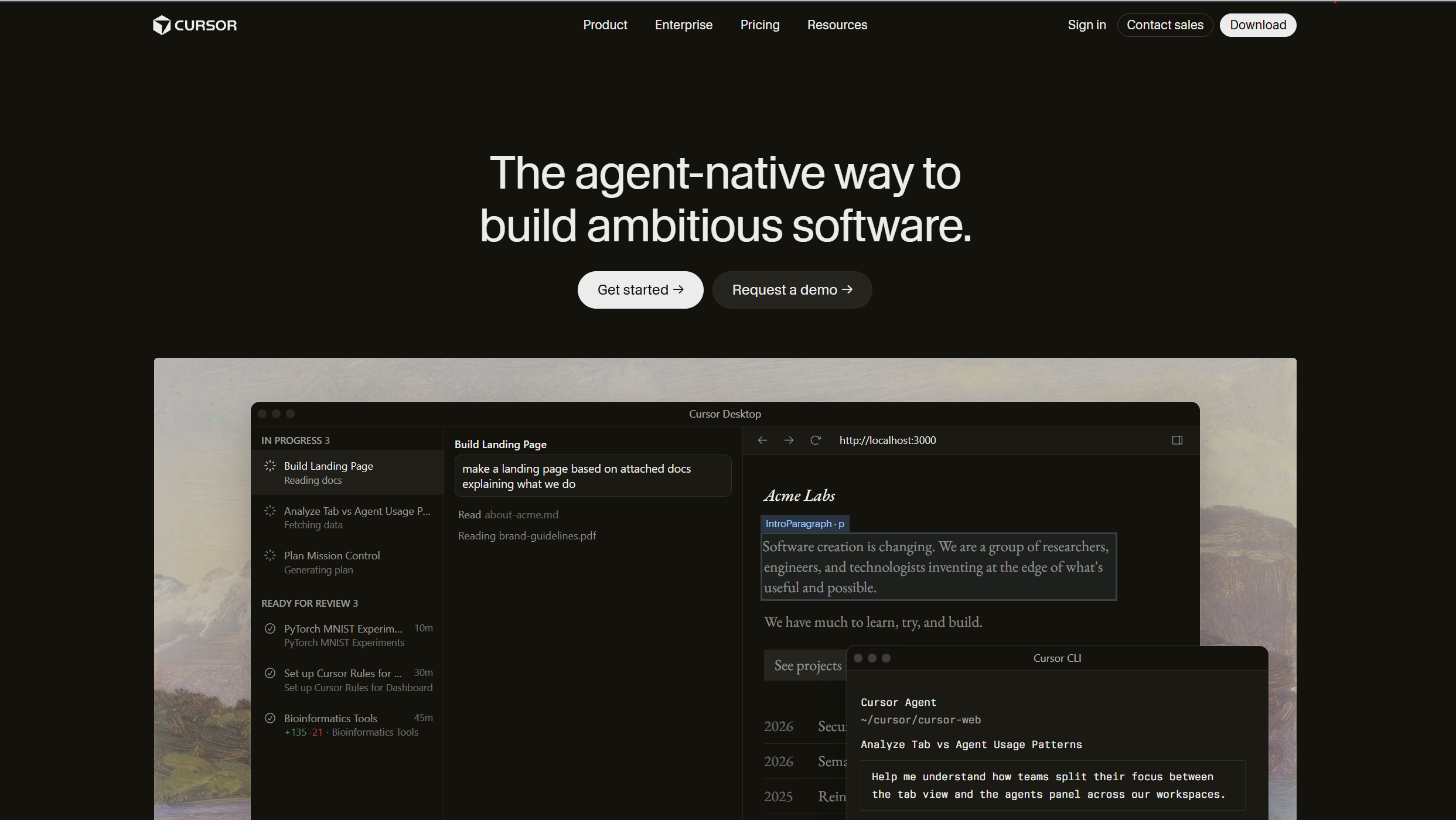Click the 2025 row in the preview list
This screenshot has width=1456, height=820.
[x=805, y=797]
